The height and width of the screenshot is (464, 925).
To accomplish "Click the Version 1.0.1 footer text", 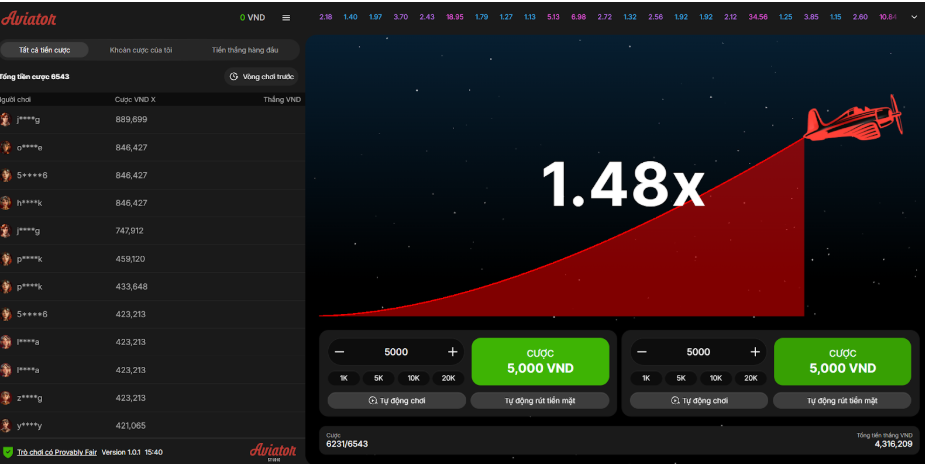I will pyautogui.click(x=121, y=452).
